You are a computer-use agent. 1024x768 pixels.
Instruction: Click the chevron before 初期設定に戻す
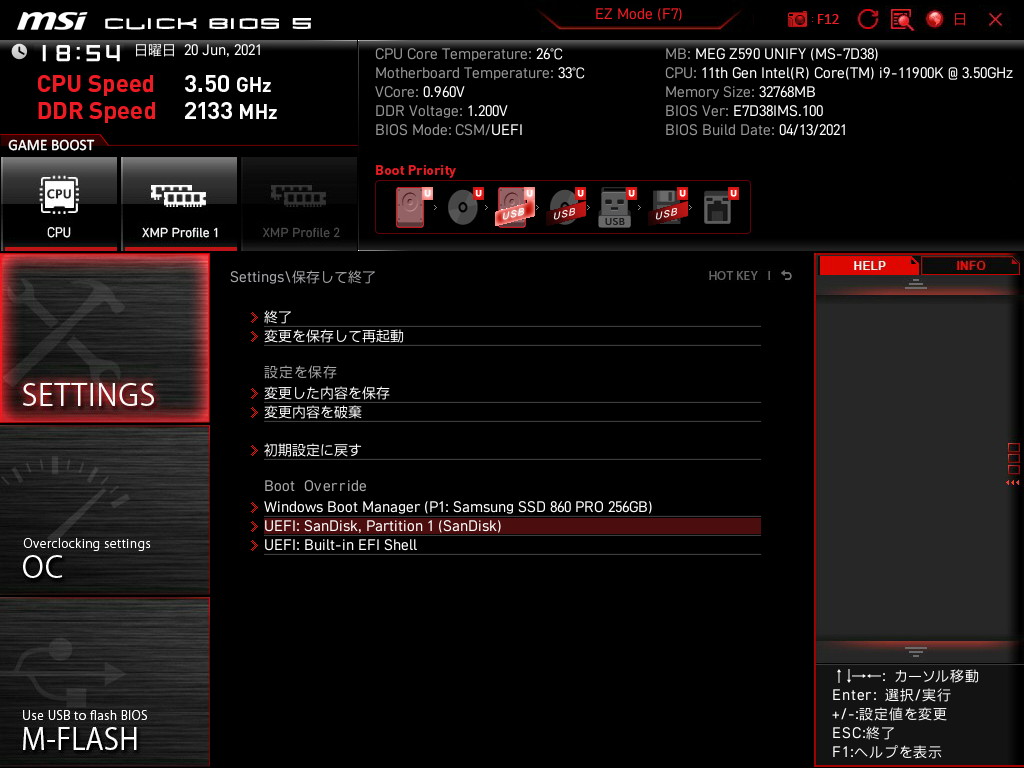pyautogui.click(x=254, y=450)
